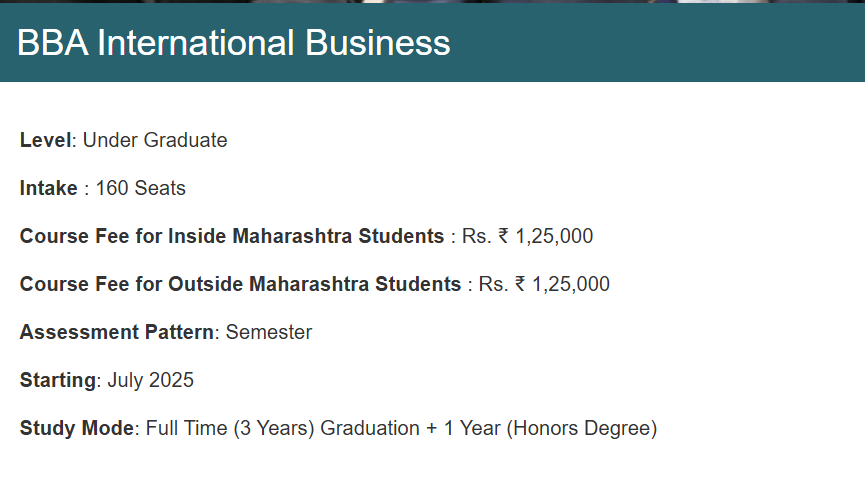Click the Assessment Pattern label
Viewport: 865px width, 479px height.
116,332
